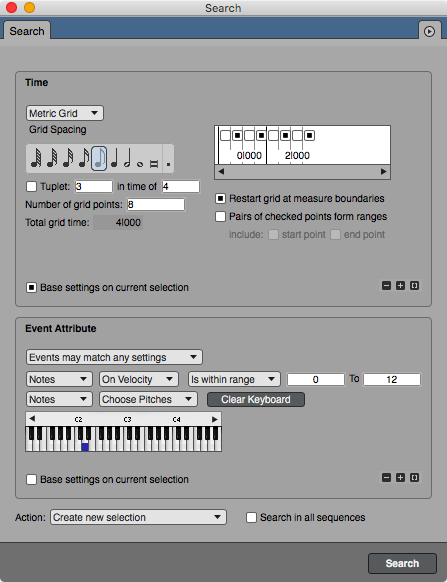
Task: Expand the Action Create new selection menu
Action: pyautogui.click(x=138, y=517)
